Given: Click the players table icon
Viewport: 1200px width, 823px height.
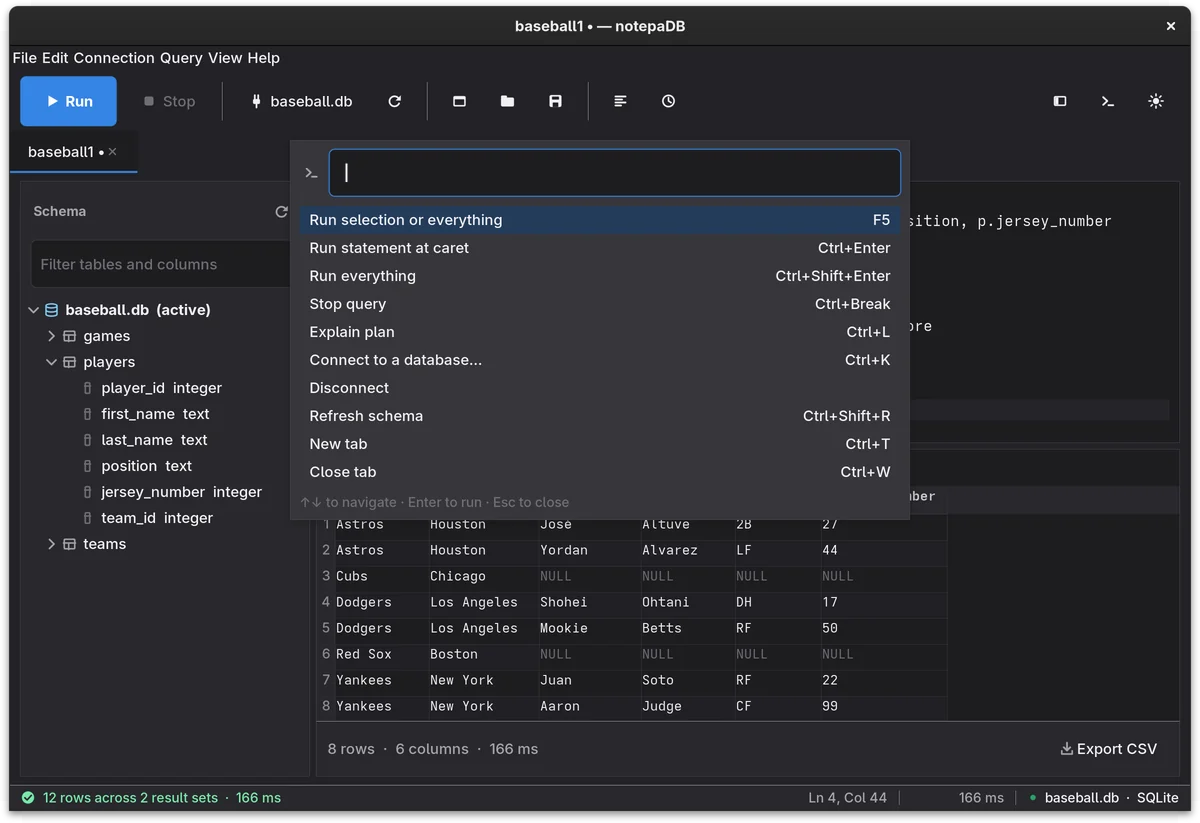Looking at the screenshot, I should pyautogui.click(x=70, y=362).
